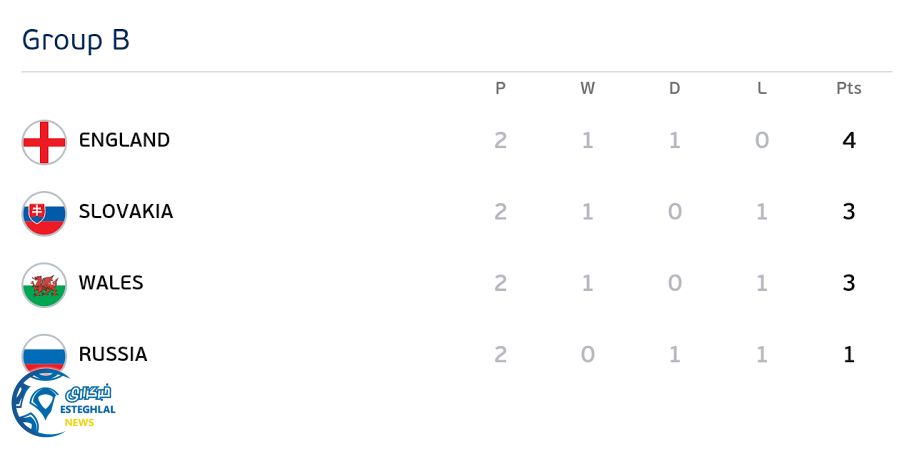The image size is (914, 456).
Task: Select the RUSSIA team name
Action: pyautogui.click(x=113, y=354)
